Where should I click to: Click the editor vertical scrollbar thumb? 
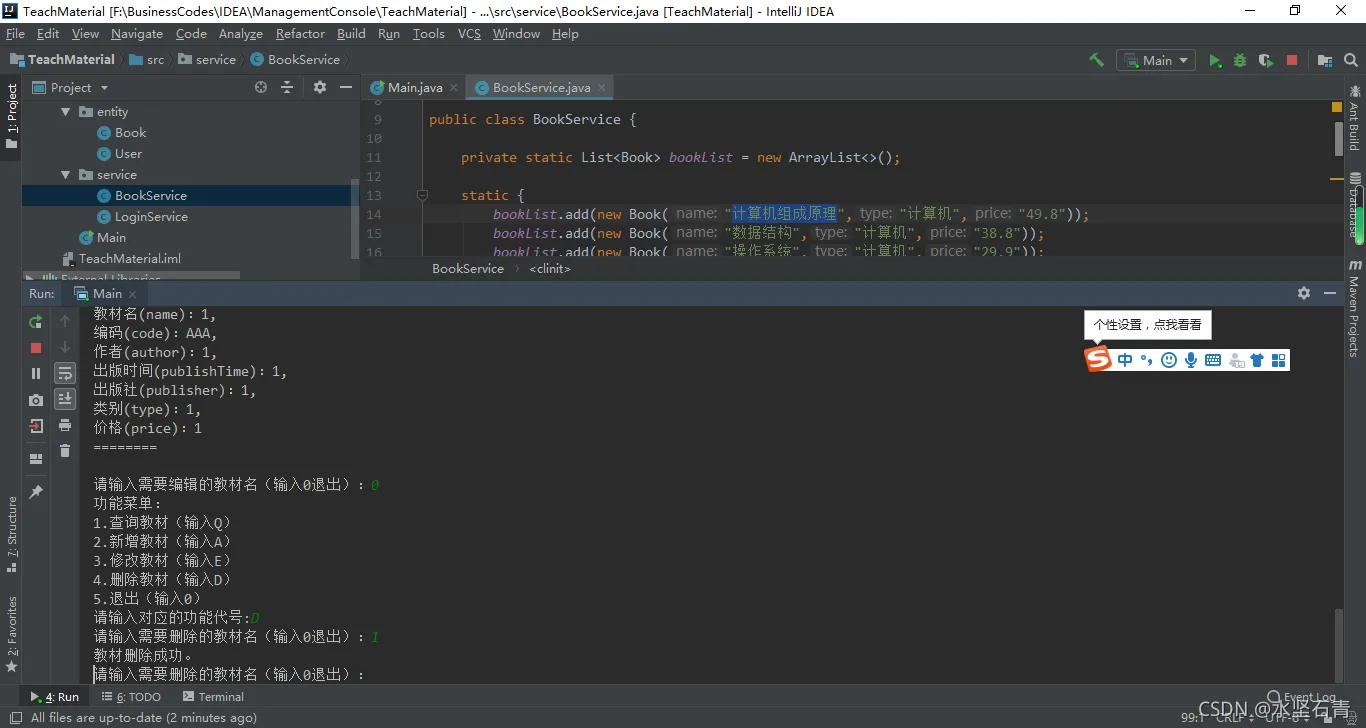point(1338,138)
